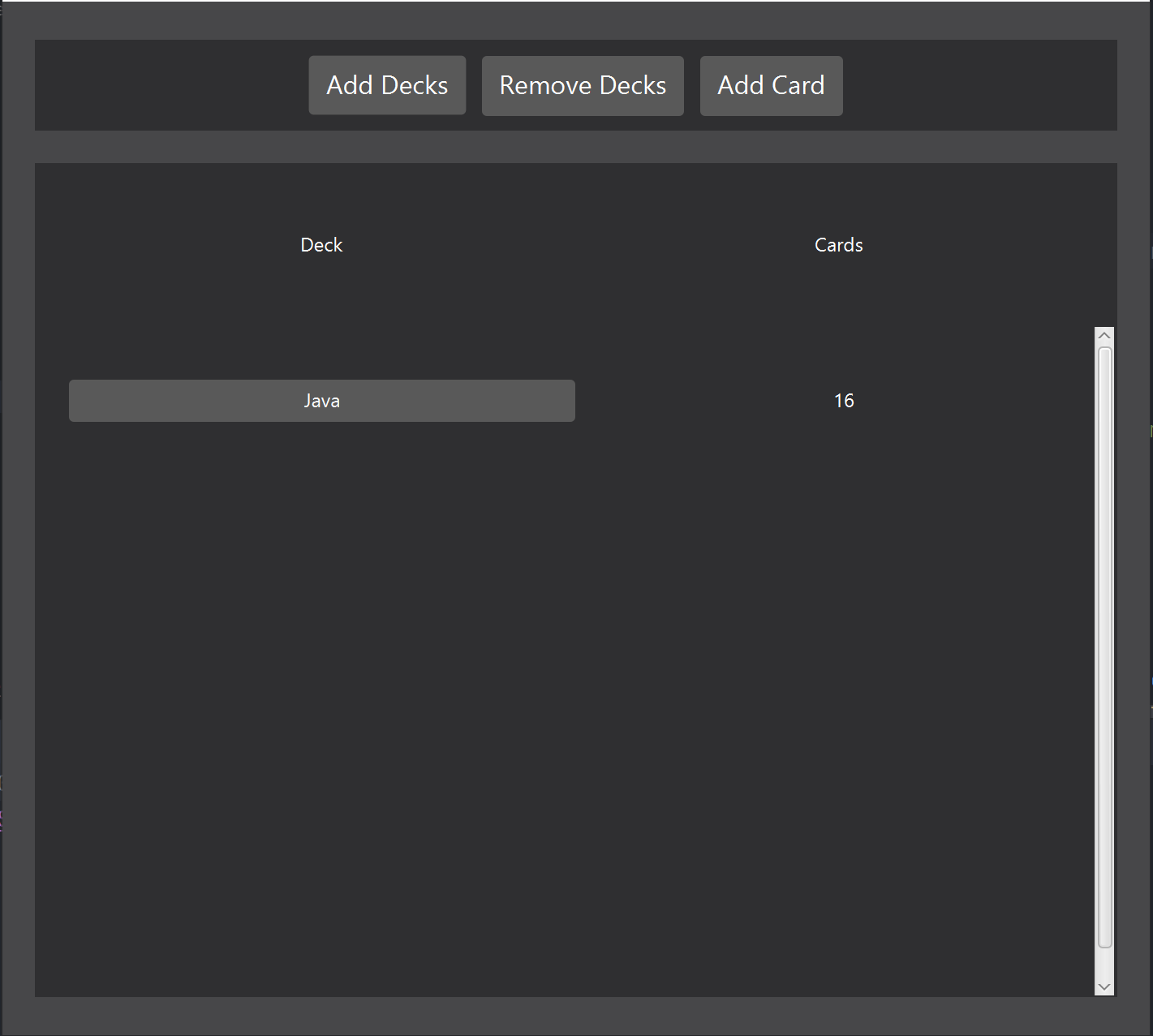The height and width of the screenshot is (1036, 1153).
Task: Click the scrollbar up arrow
Action: 1104,336
